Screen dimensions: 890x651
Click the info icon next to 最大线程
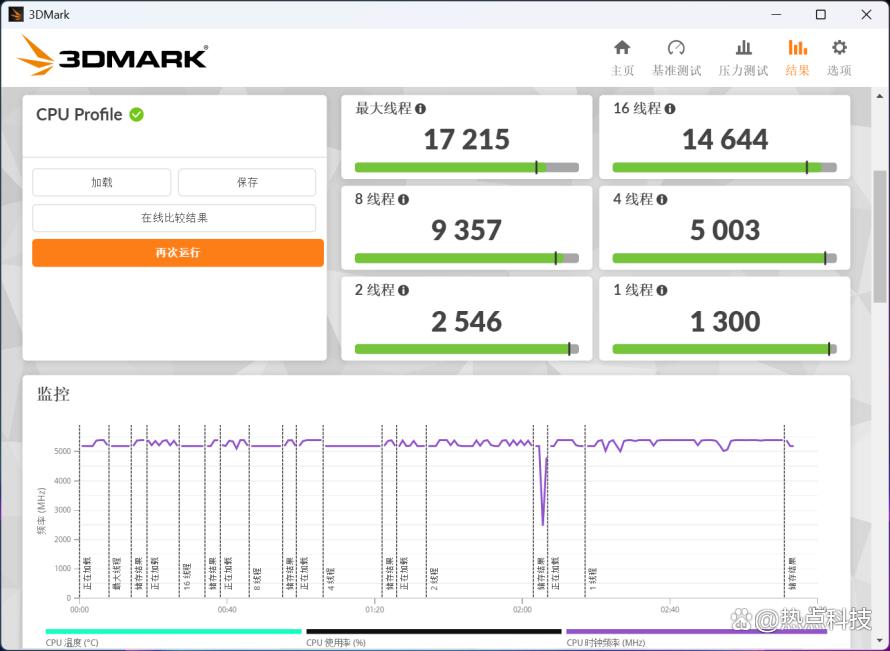(420, 108)
